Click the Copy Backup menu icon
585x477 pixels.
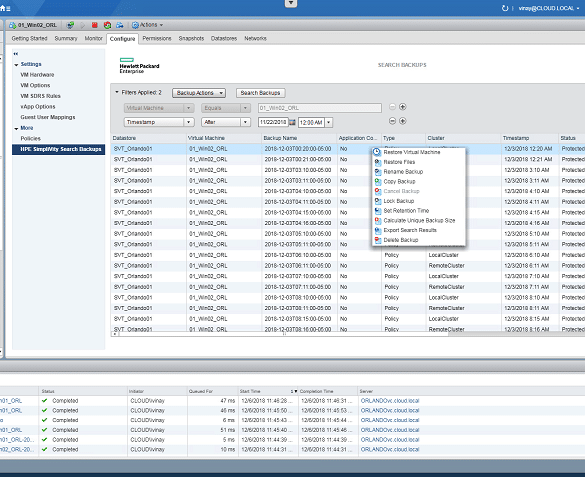tap(378, 182)
